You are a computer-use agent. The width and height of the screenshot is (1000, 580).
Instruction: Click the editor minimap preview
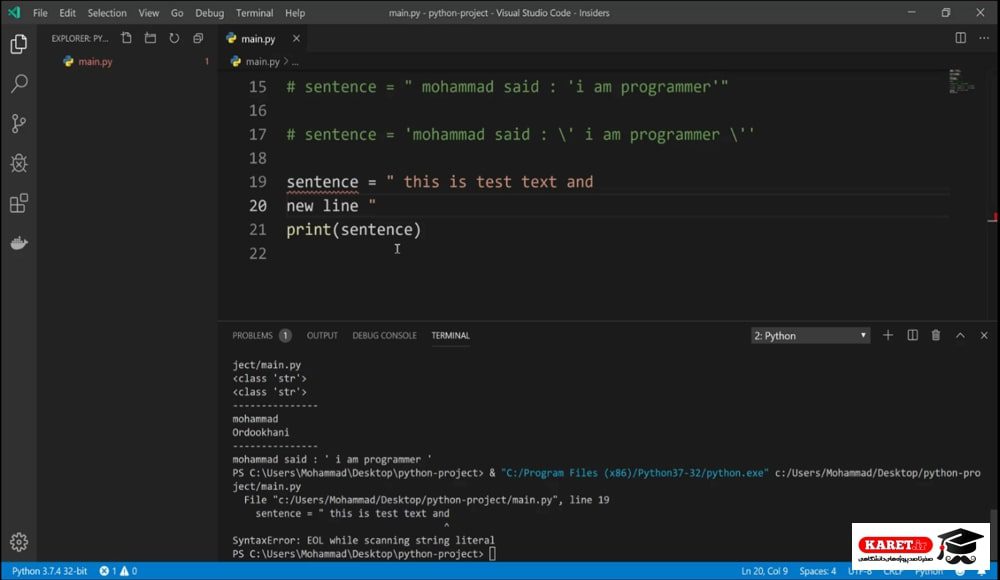click(961, 81)
